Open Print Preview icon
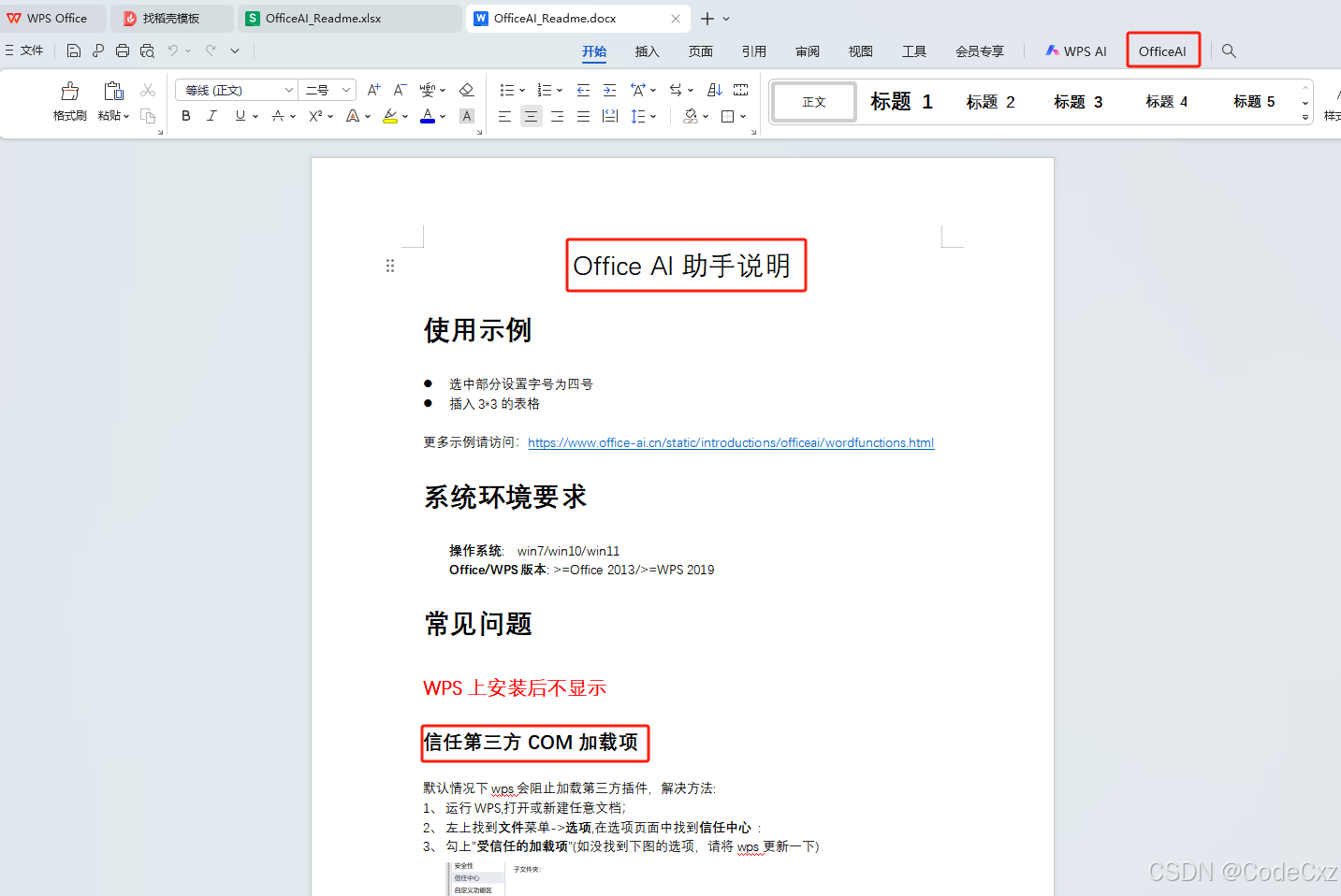 pos(147,51)
